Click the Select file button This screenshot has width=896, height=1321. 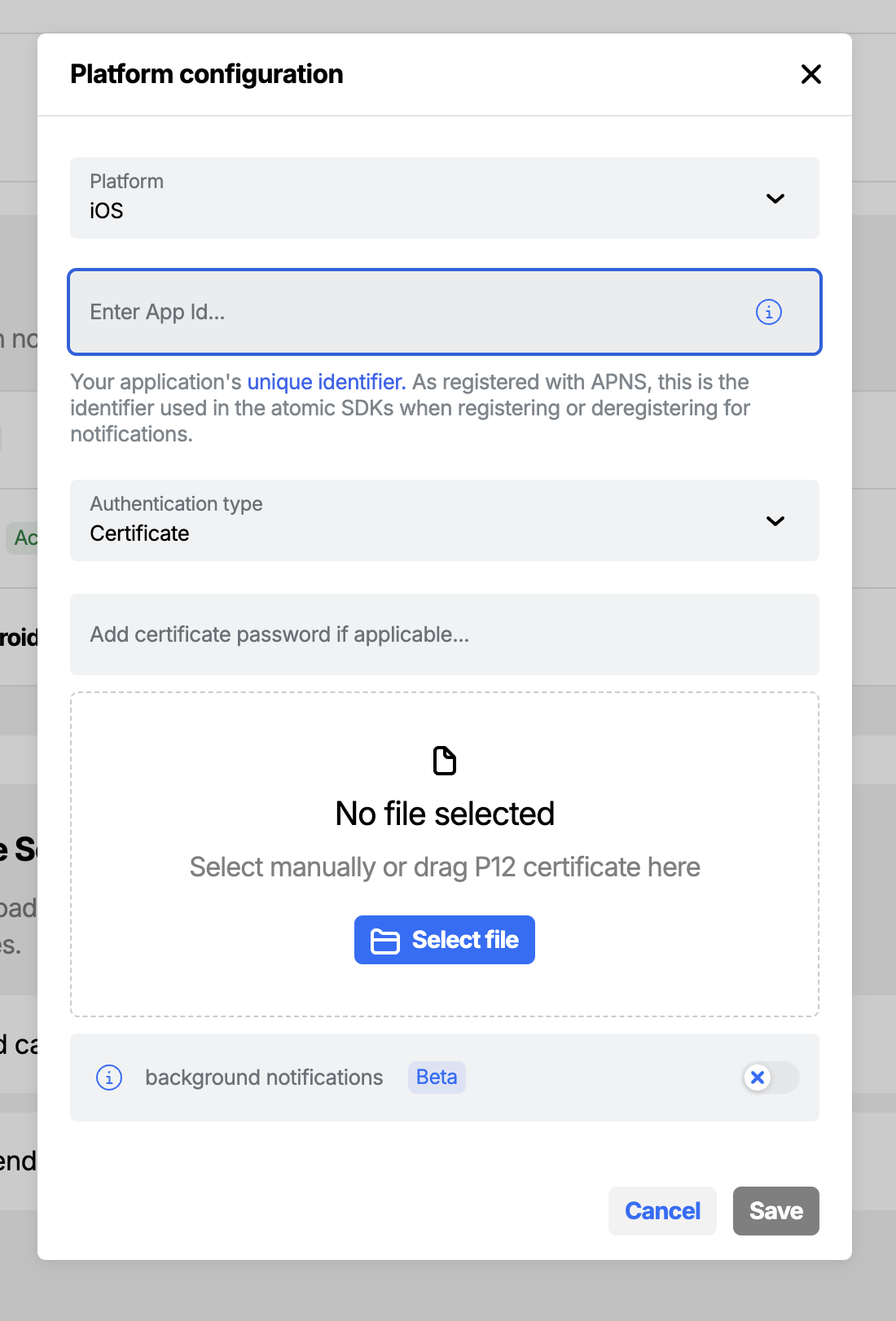tap(445, 940)
